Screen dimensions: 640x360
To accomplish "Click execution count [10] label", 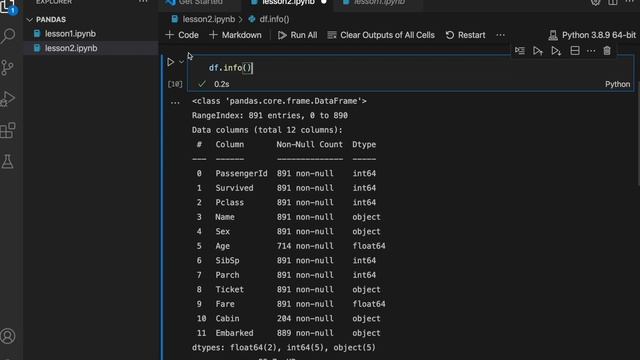I will [x=175, y=84].
